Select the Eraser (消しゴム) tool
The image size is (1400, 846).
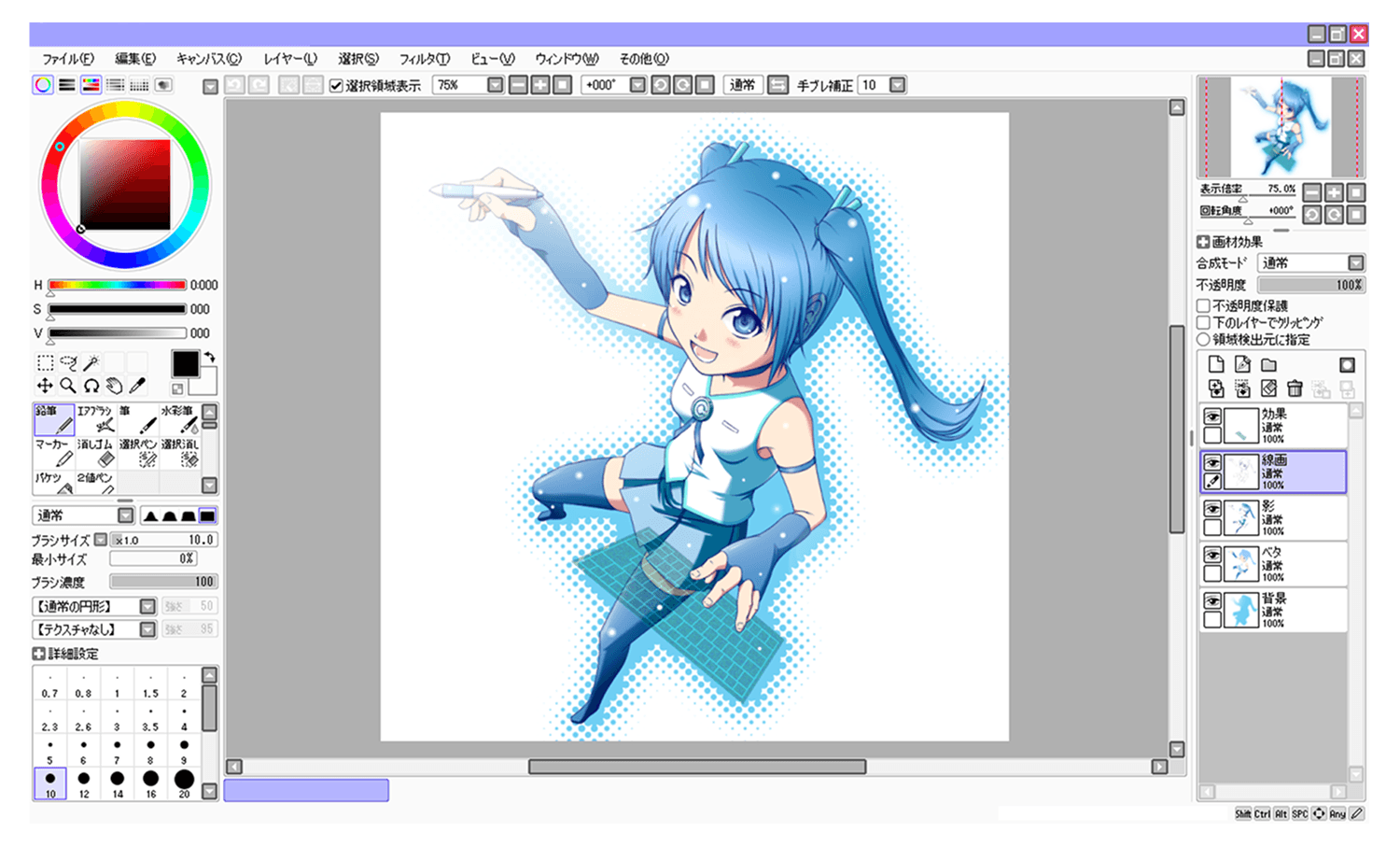pos(96,454)
